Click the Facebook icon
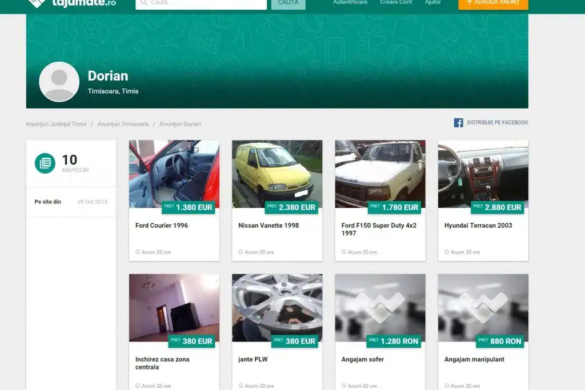The image size is (585, 390). (458, 122)
